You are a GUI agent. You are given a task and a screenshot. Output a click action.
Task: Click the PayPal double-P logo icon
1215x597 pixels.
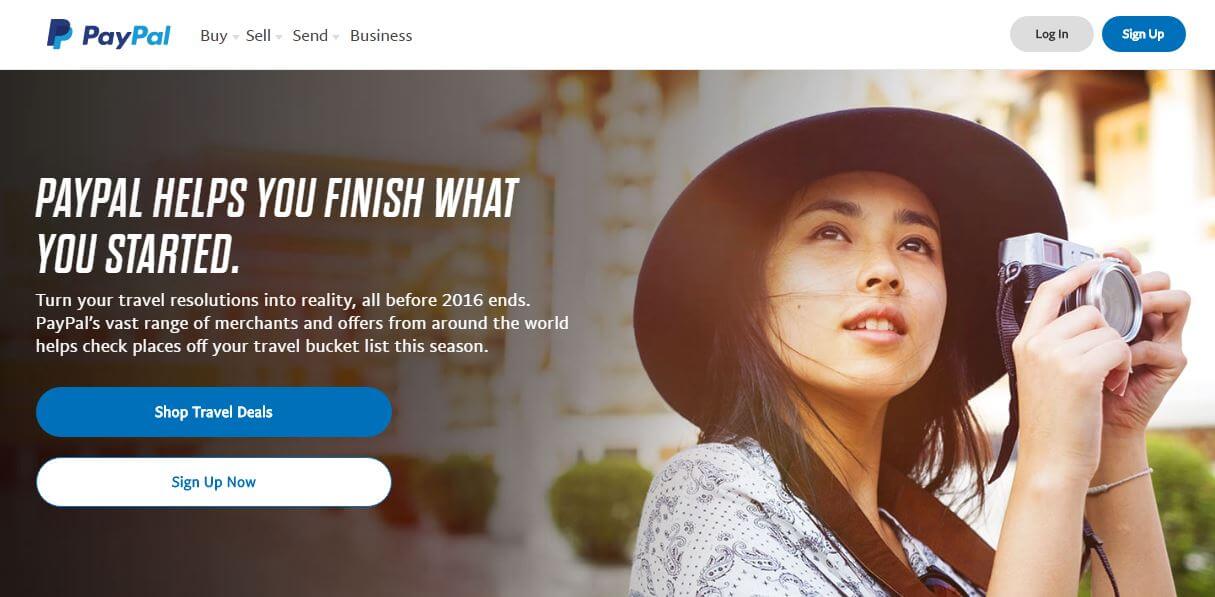(59, 35)
